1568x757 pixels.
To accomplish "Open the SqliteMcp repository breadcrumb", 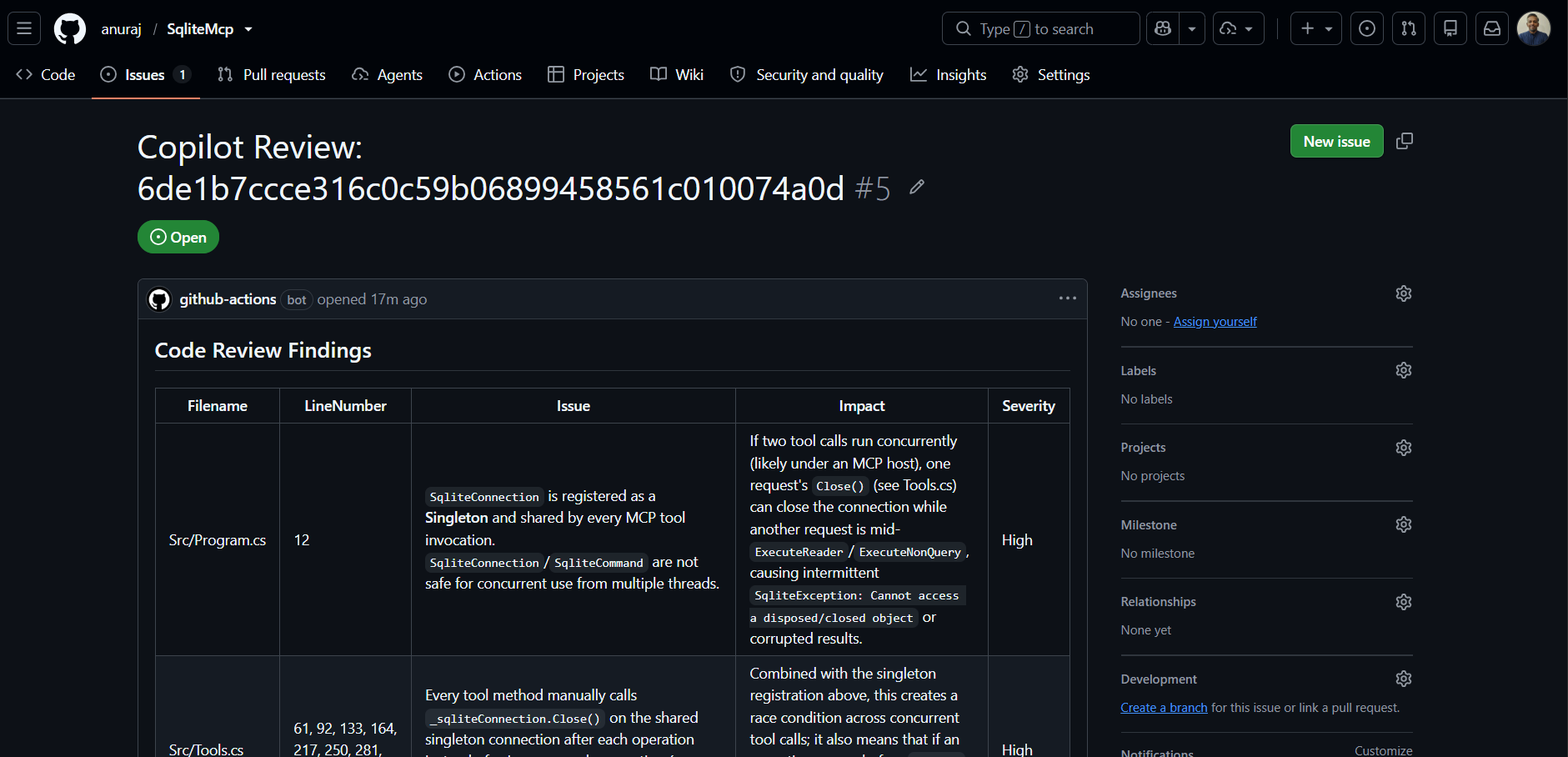I will tap(200, 29).
